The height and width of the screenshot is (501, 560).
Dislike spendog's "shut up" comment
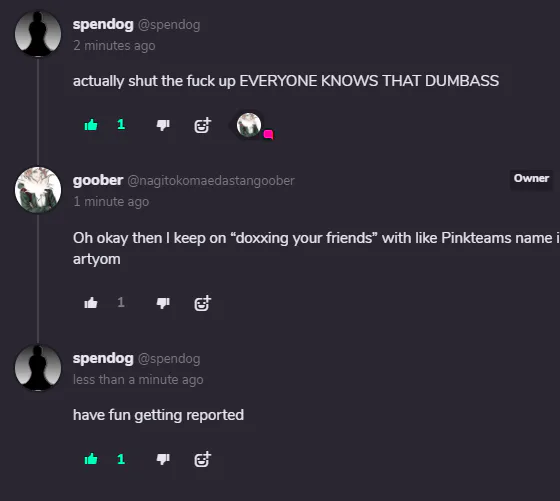pos(163,125)
